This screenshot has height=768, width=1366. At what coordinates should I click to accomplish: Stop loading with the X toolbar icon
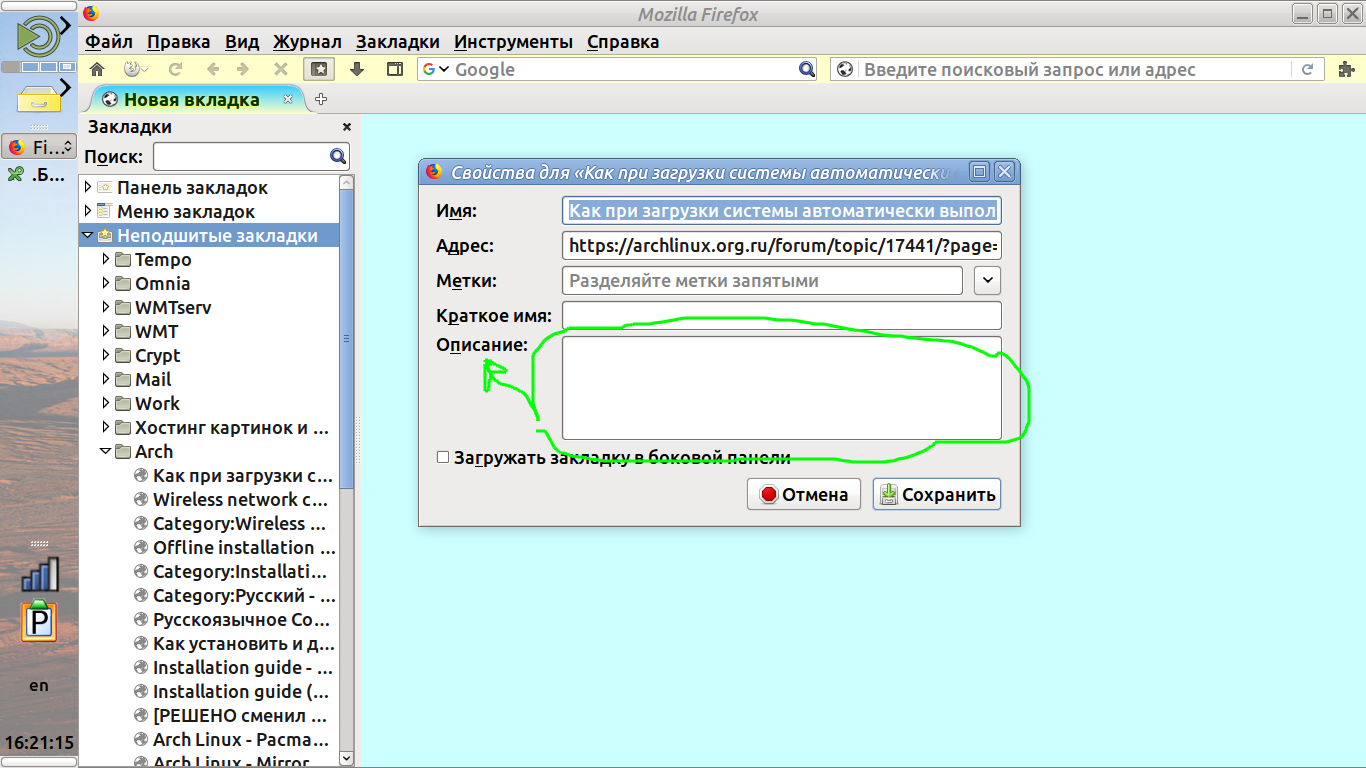click(281, 69)
